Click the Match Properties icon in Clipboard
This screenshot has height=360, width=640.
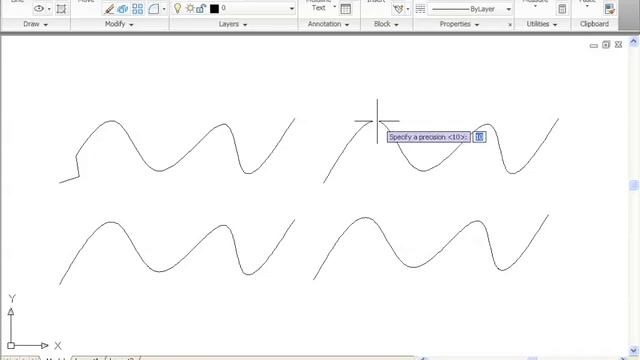coord(609,9)
